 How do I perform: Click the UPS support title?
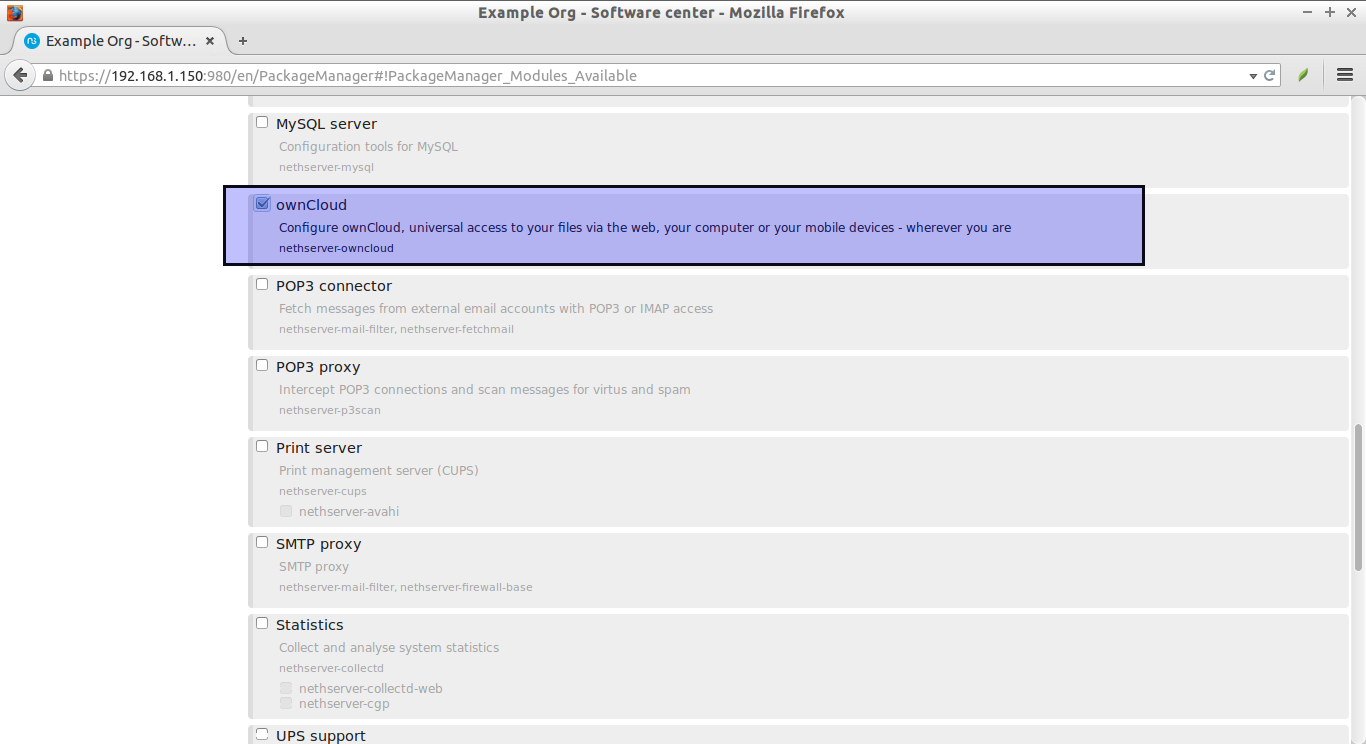321,736
